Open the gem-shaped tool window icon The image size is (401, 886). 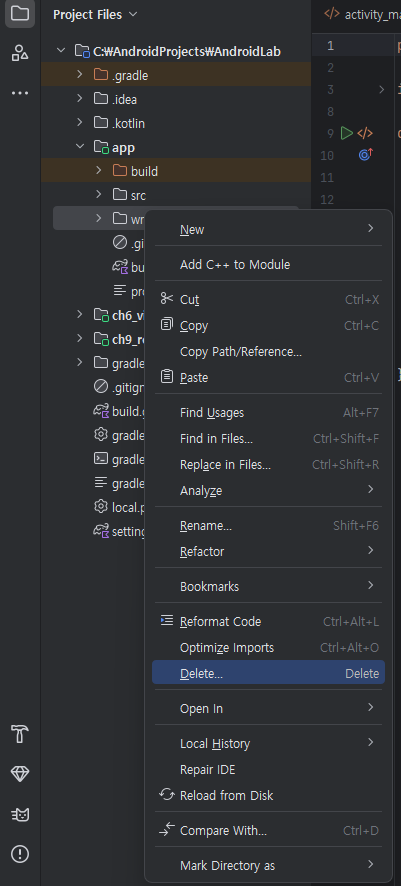pos(20,774)
